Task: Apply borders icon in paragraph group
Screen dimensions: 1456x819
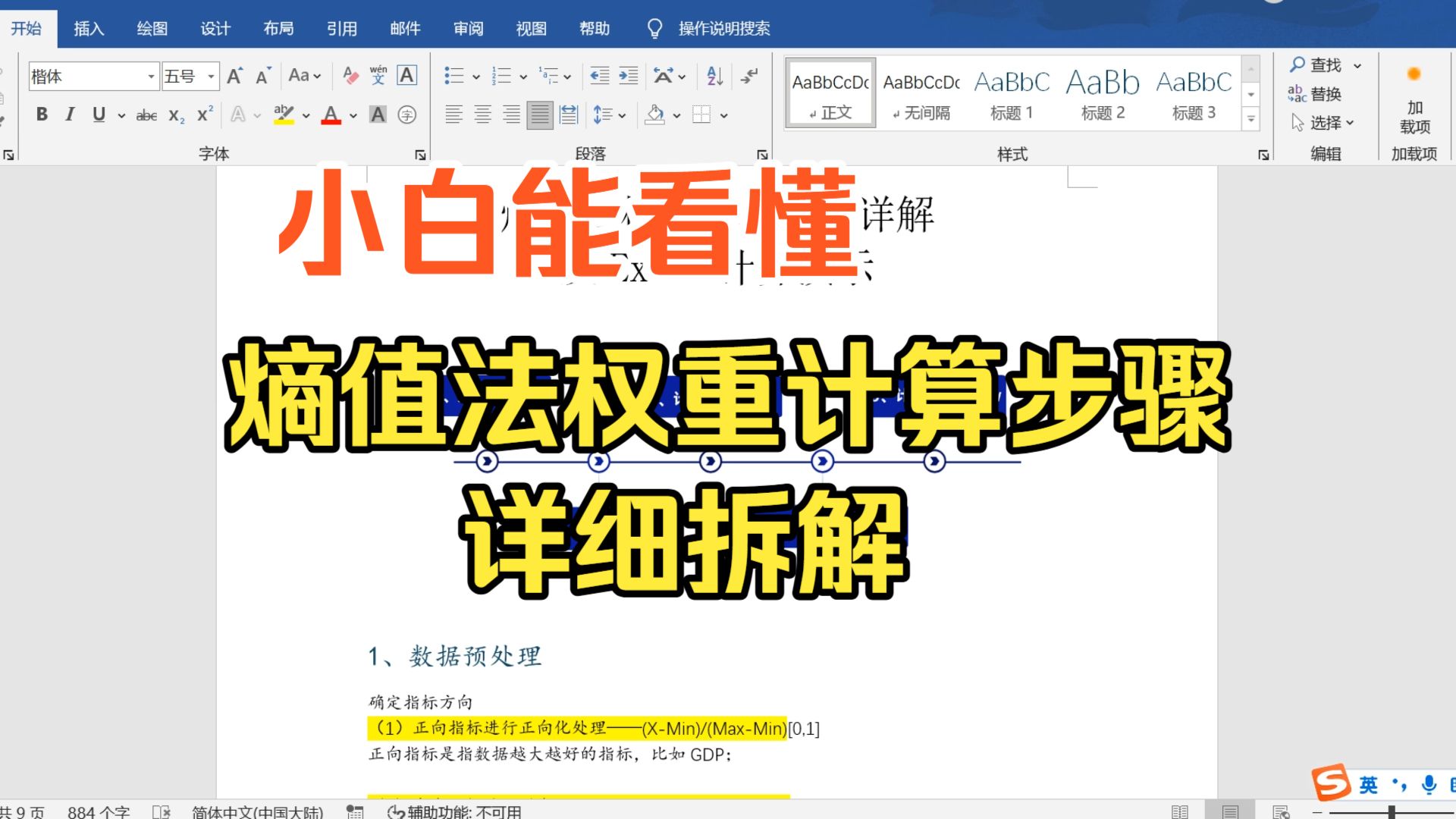Action: [701, 115]
